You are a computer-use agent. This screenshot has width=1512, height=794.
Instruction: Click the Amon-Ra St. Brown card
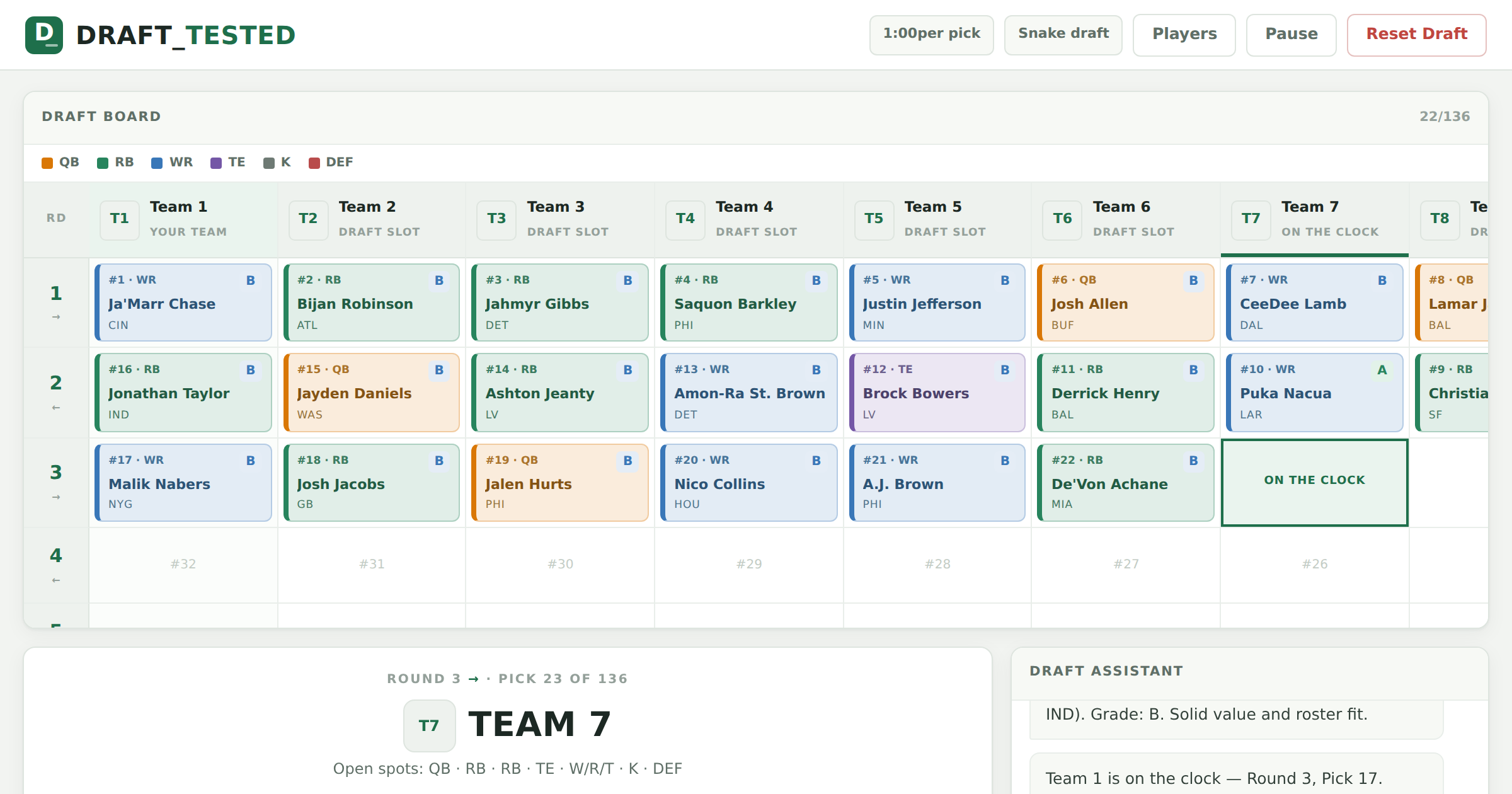click(x=748, y=393)
